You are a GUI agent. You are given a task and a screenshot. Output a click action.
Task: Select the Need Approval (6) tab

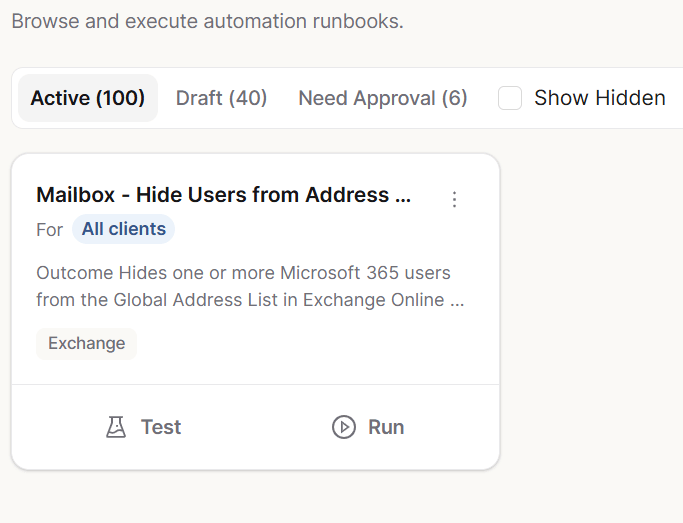pyautogui.click(x=382, y=98)
